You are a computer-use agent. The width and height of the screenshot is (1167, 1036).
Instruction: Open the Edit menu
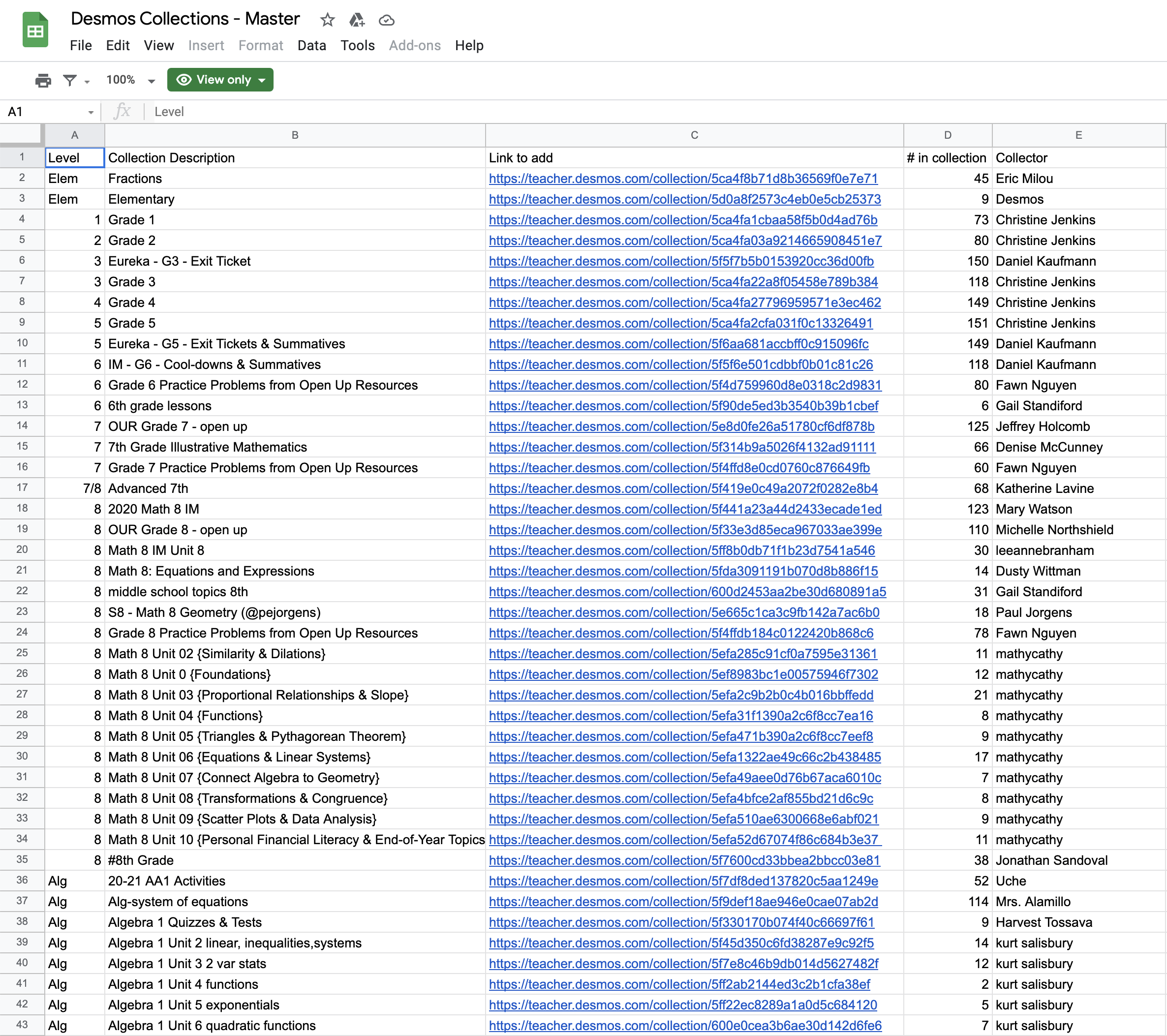pyautogui.click(x=118, y=46)
